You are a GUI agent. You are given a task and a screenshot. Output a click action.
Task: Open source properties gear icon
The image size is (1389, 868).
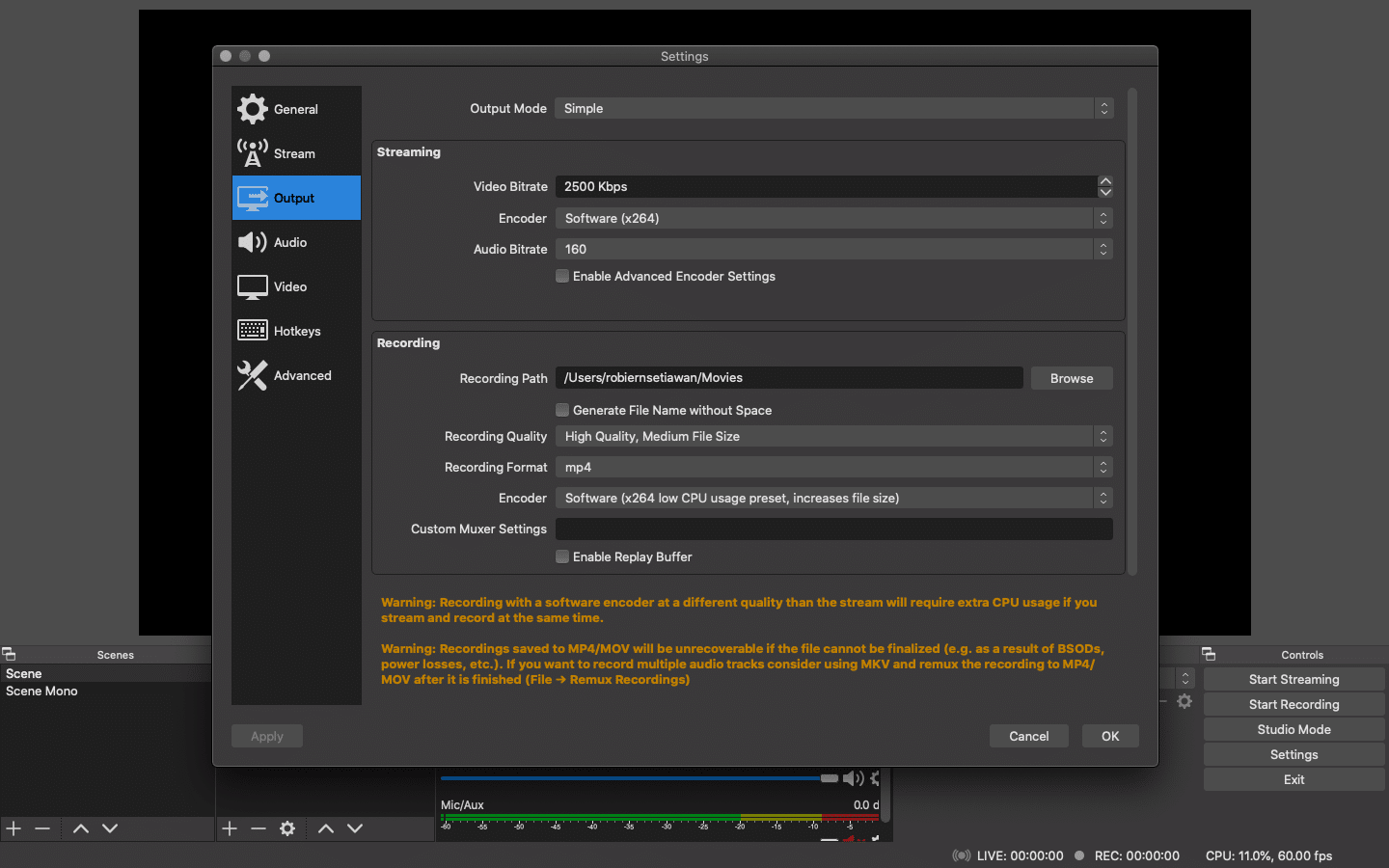[287, 828]
